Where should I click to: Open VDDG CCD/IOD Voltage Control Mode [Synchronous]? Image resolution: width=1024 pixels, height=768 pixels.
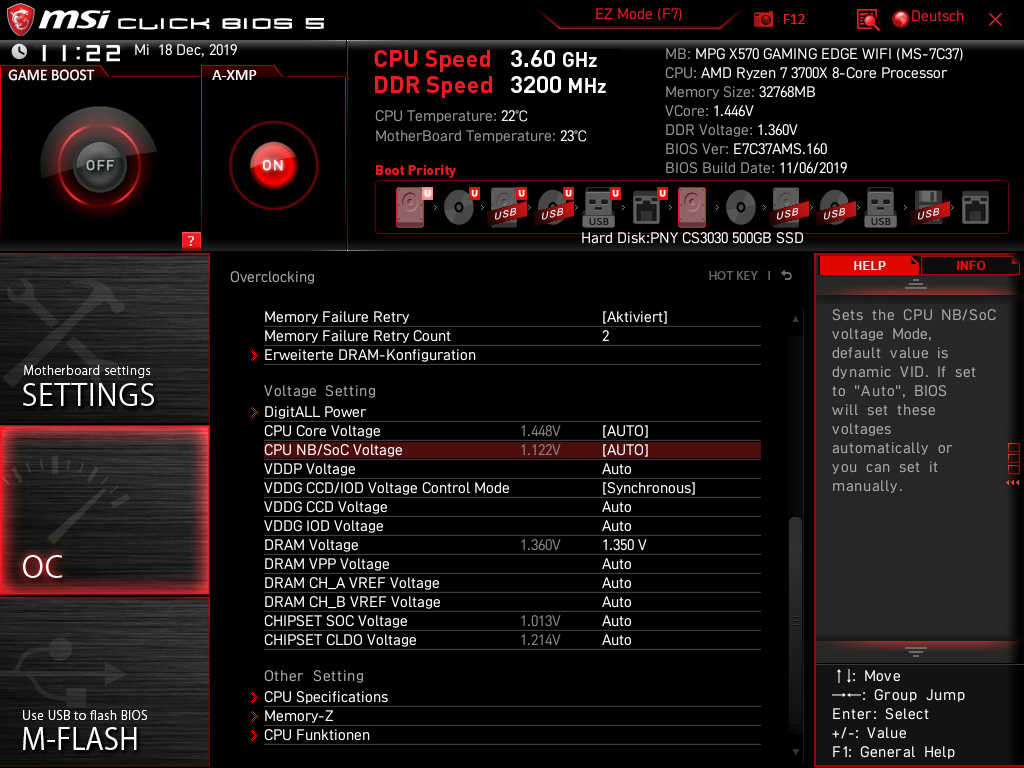(x=648, y=488)
